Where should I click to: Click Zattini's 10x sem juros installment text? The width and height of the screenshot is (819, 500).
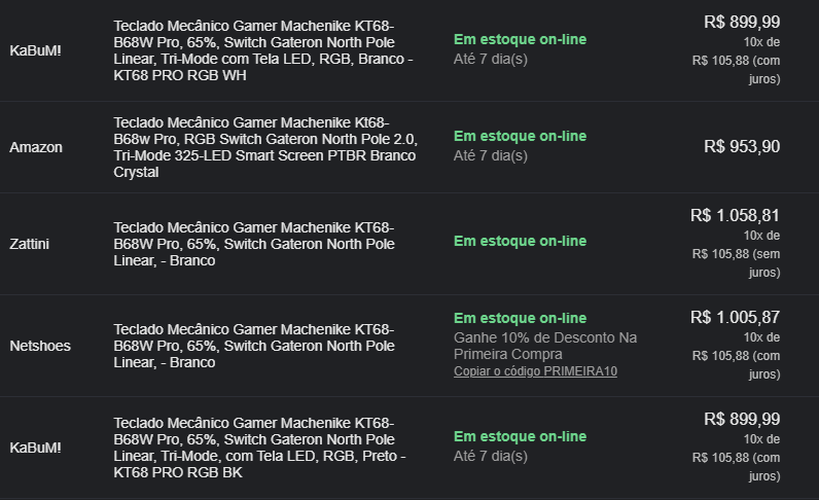click(736, 254)
